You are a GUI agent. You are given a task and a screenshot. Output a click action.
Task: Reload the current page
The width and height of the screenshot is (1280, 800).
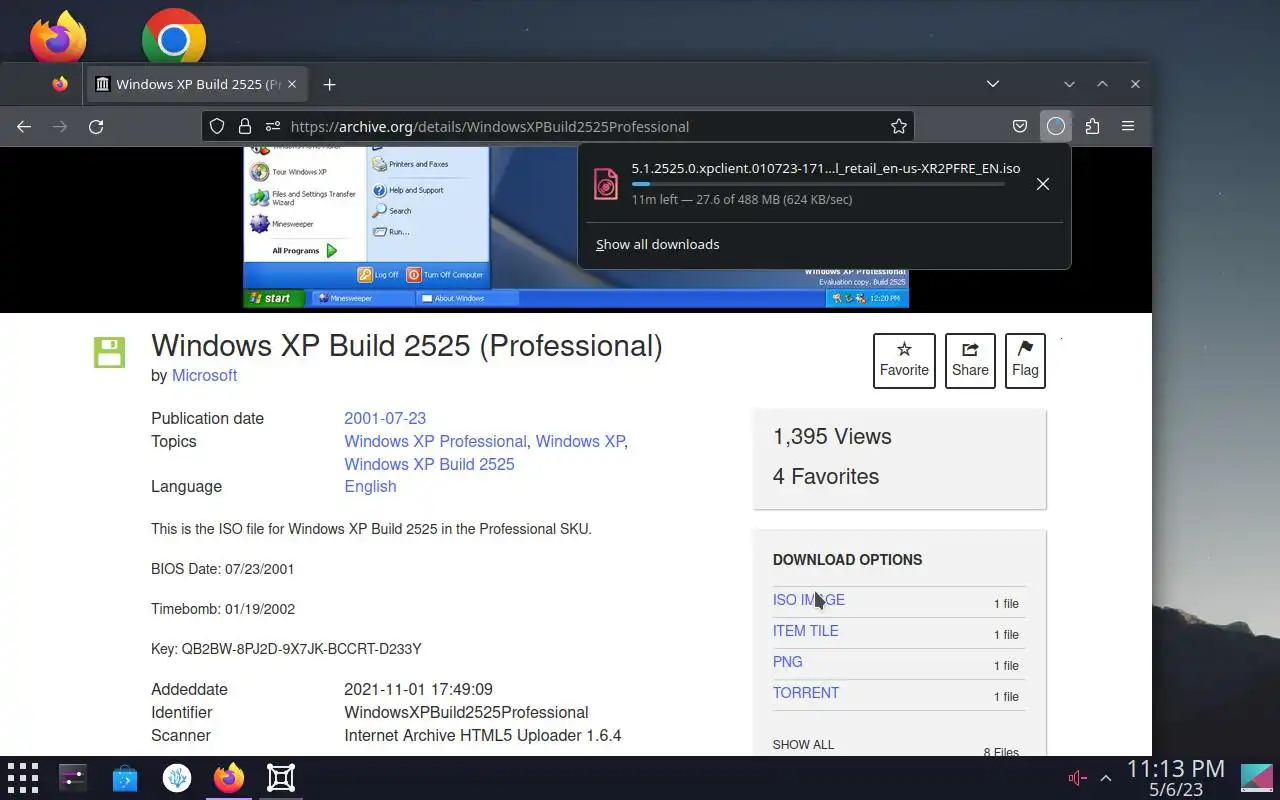point(96,126)
